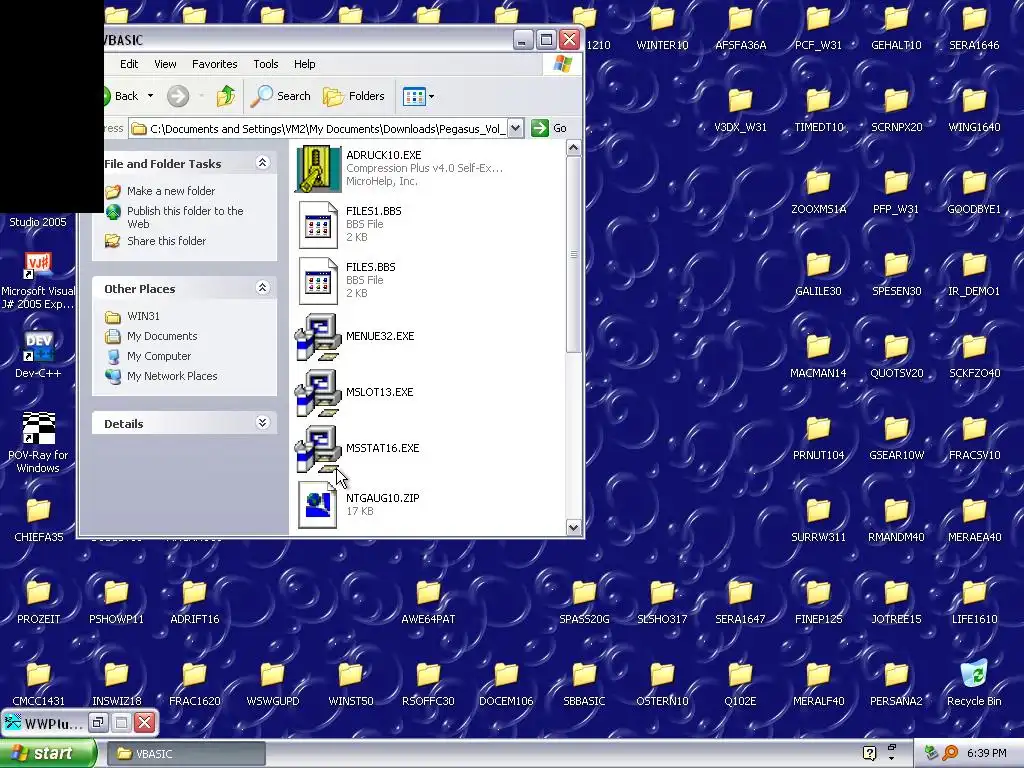Click Make a new folder

(170, 191)
